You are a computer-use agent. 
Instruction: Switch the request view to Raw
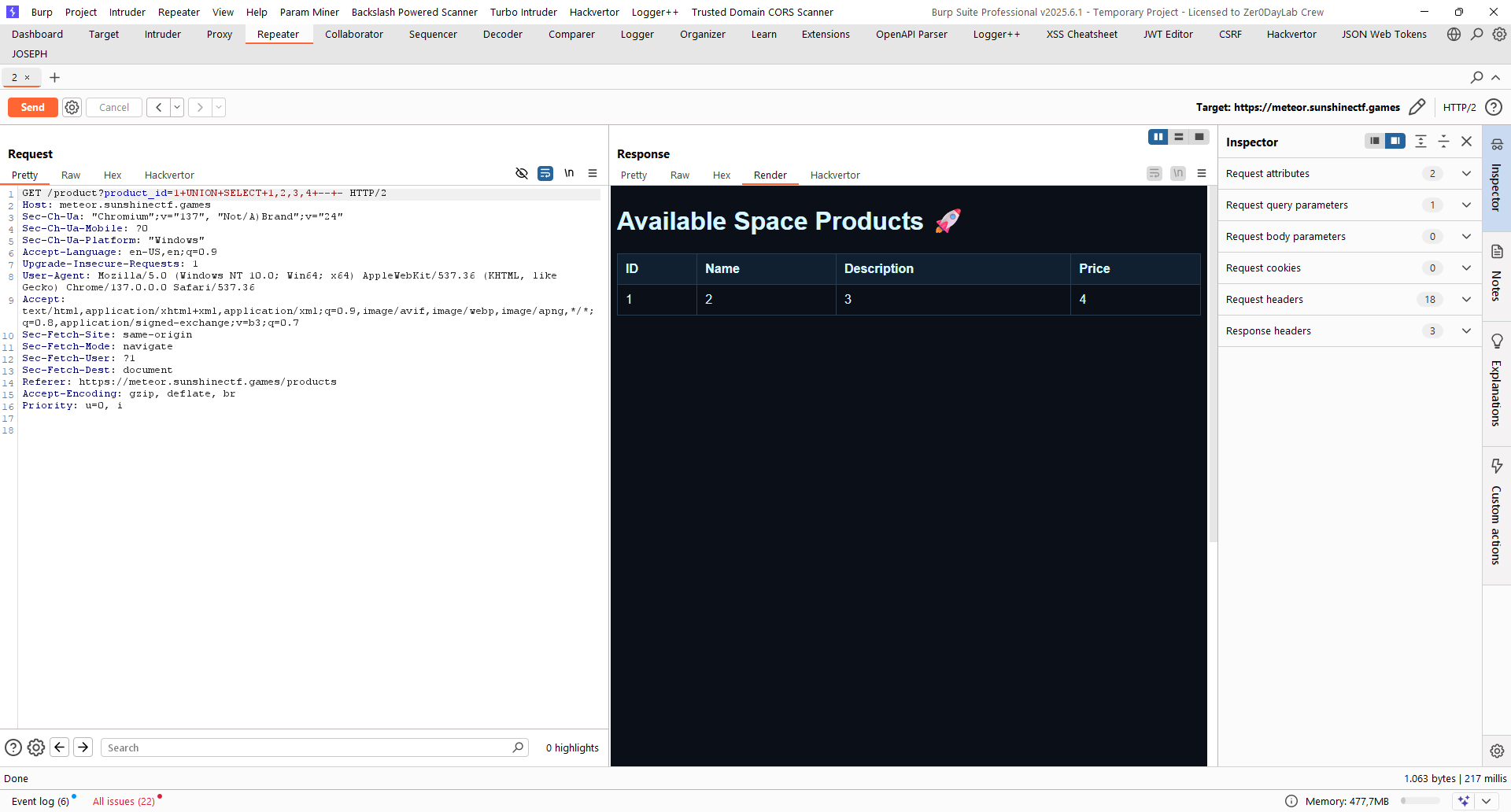(71, 175)
